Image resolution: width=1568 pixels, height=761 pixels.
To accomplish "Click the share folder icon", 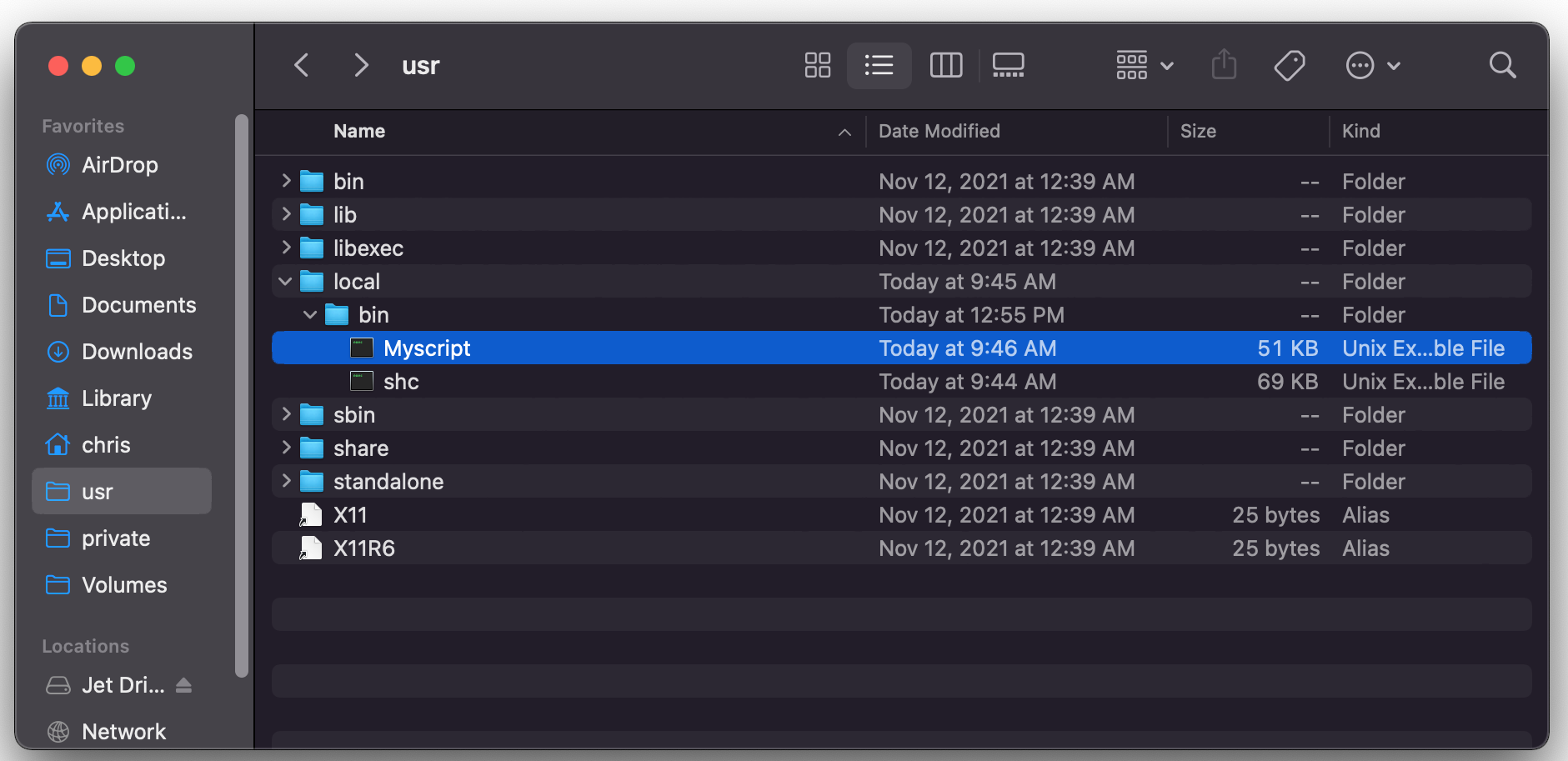I will coord(312,448).
